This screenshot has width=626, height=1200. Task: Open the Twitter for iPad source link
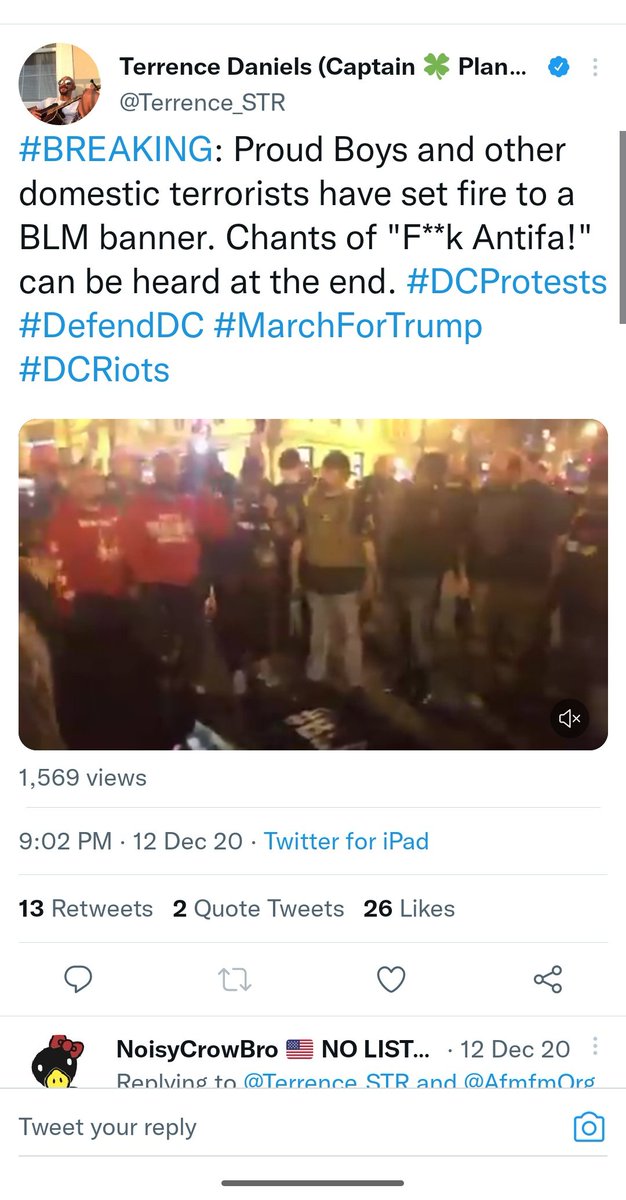pos(346,841)
